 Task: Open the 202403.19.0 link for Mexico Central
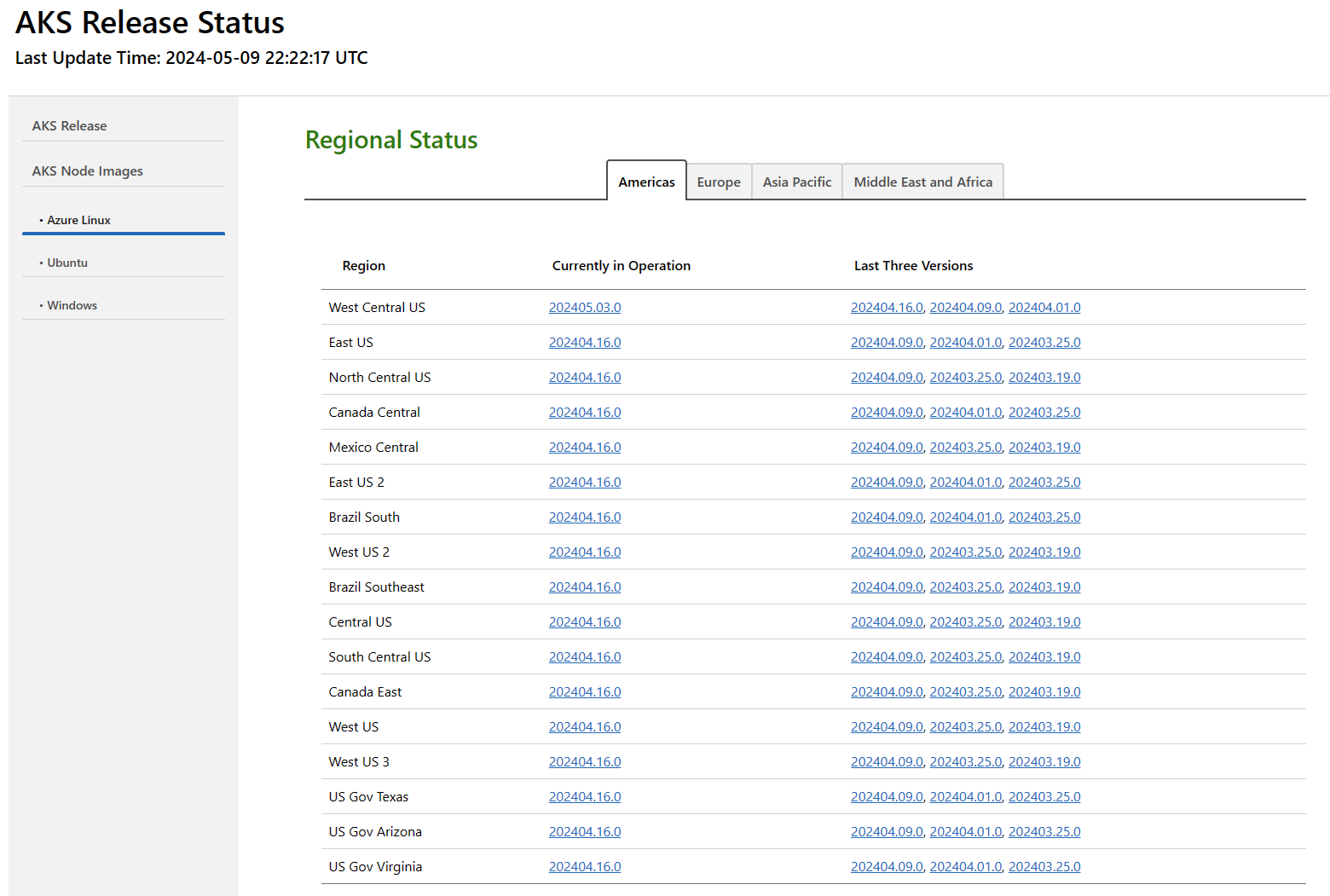1044,447
